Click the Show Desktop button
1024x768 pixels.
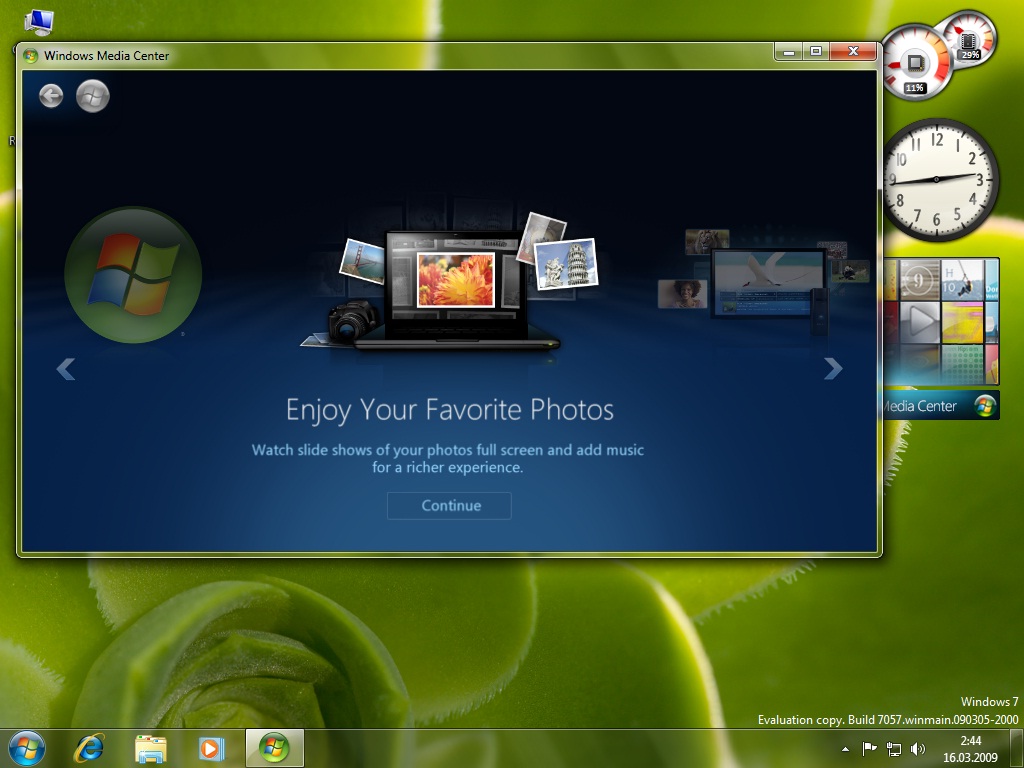click(x=1017, y=748)
